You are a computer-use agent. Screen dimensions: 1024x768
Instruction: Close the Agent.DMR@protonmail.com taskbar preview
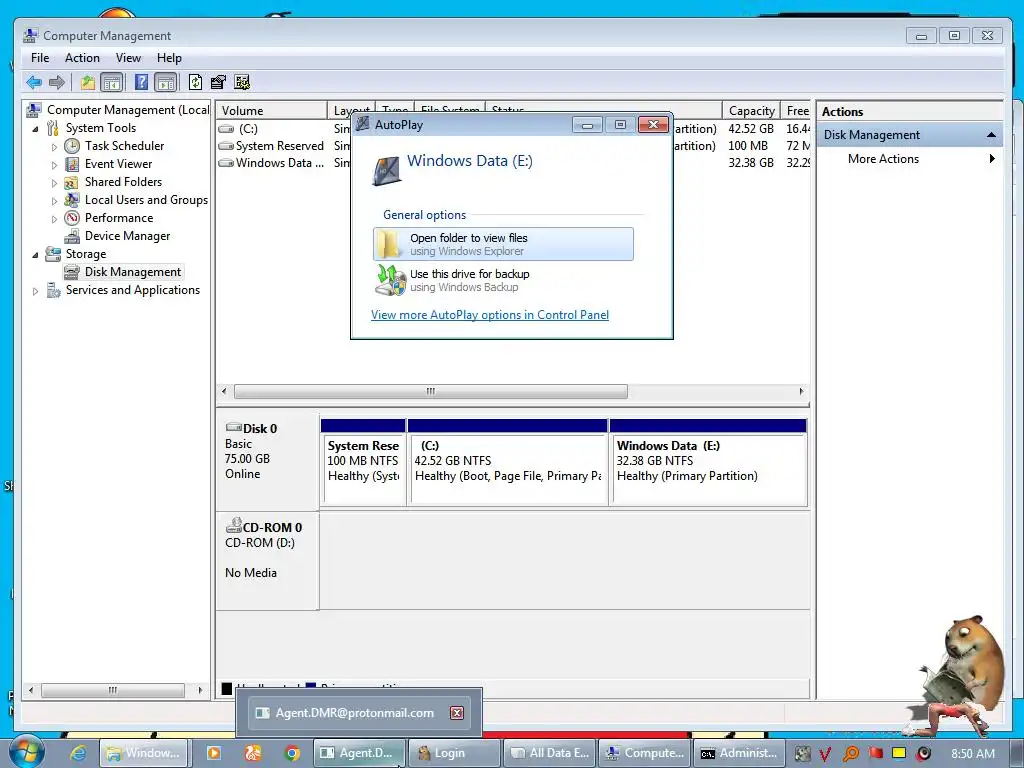tap(457, 713)
